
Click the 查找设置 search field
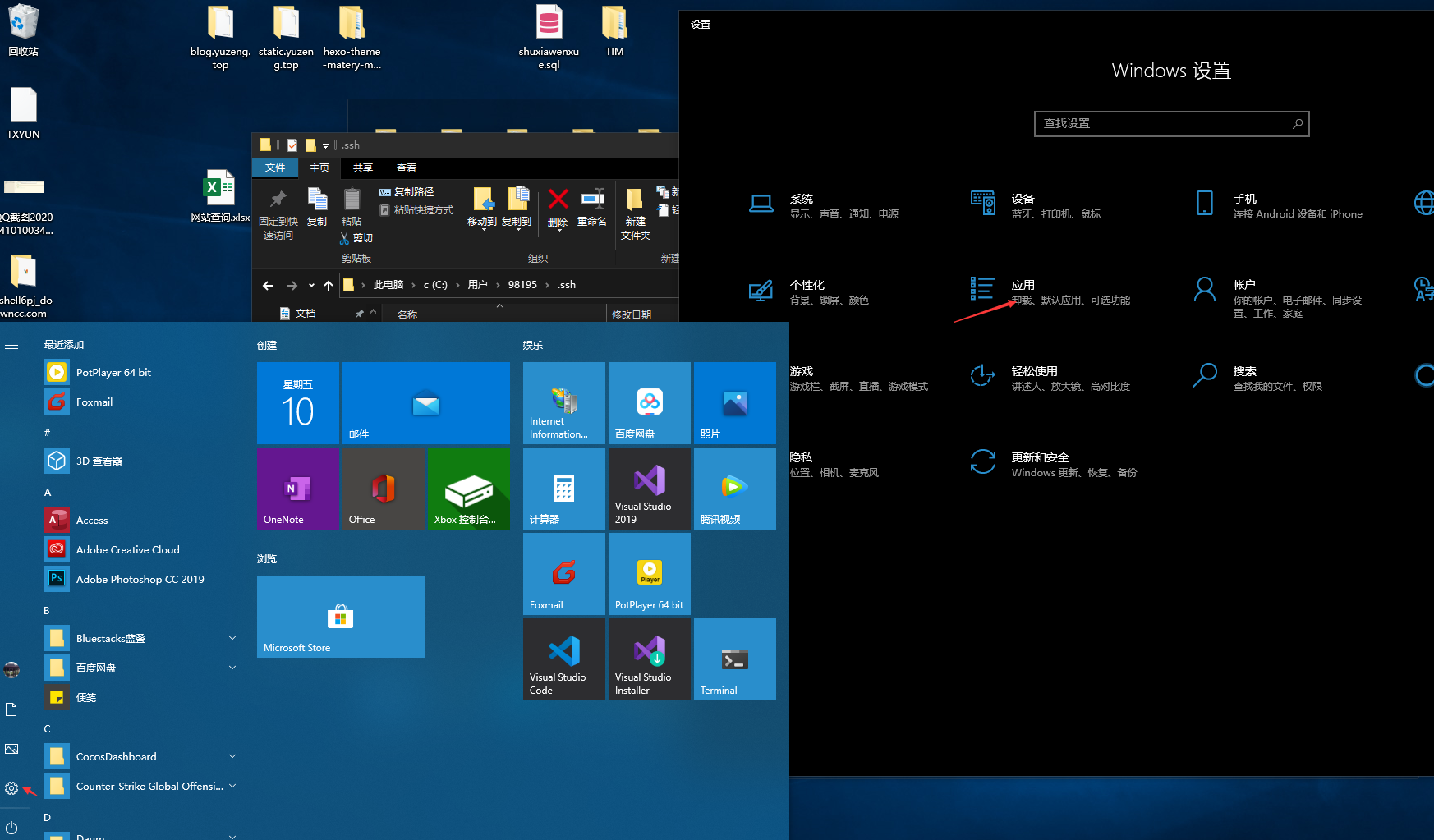[x=1170, y=123]
